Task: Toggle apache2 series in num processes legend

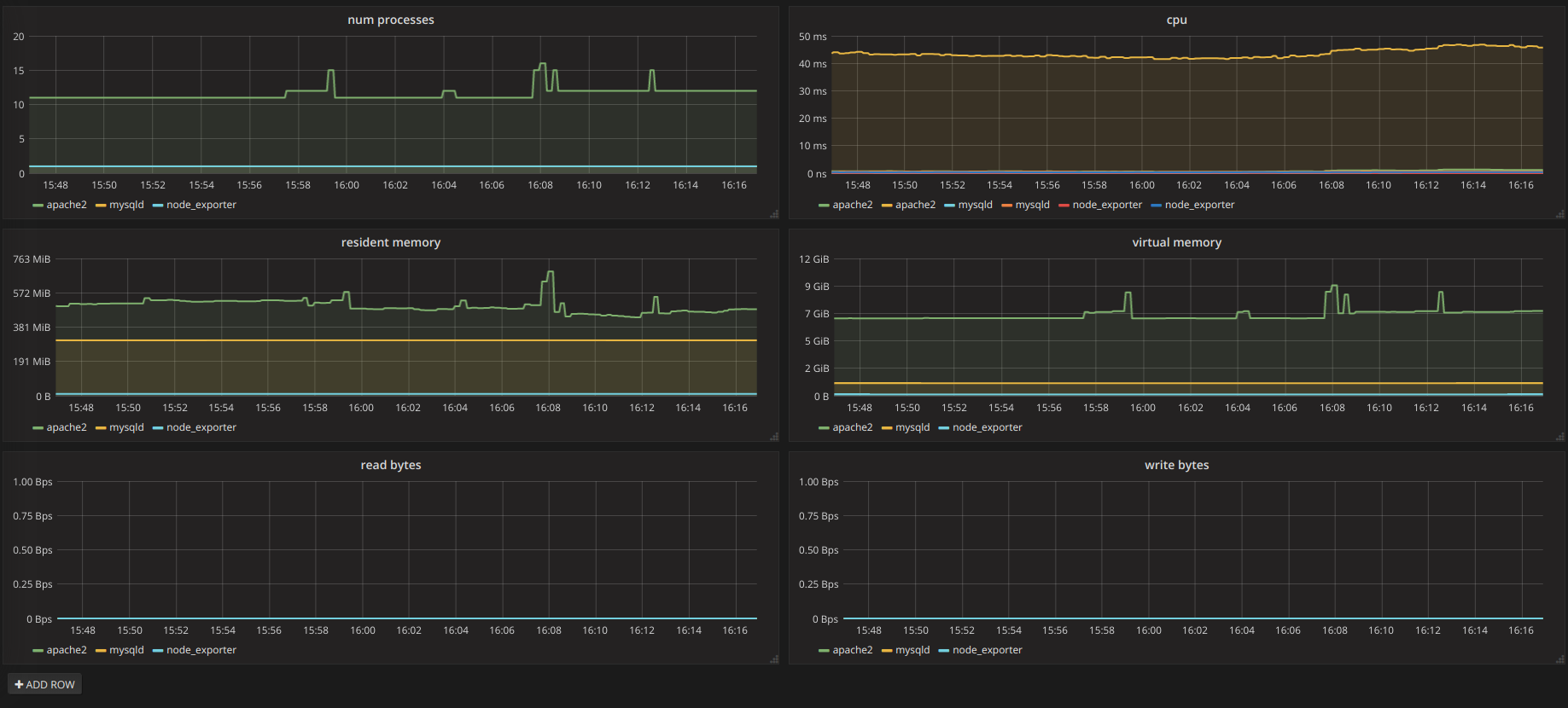Action: pos(67,205)
